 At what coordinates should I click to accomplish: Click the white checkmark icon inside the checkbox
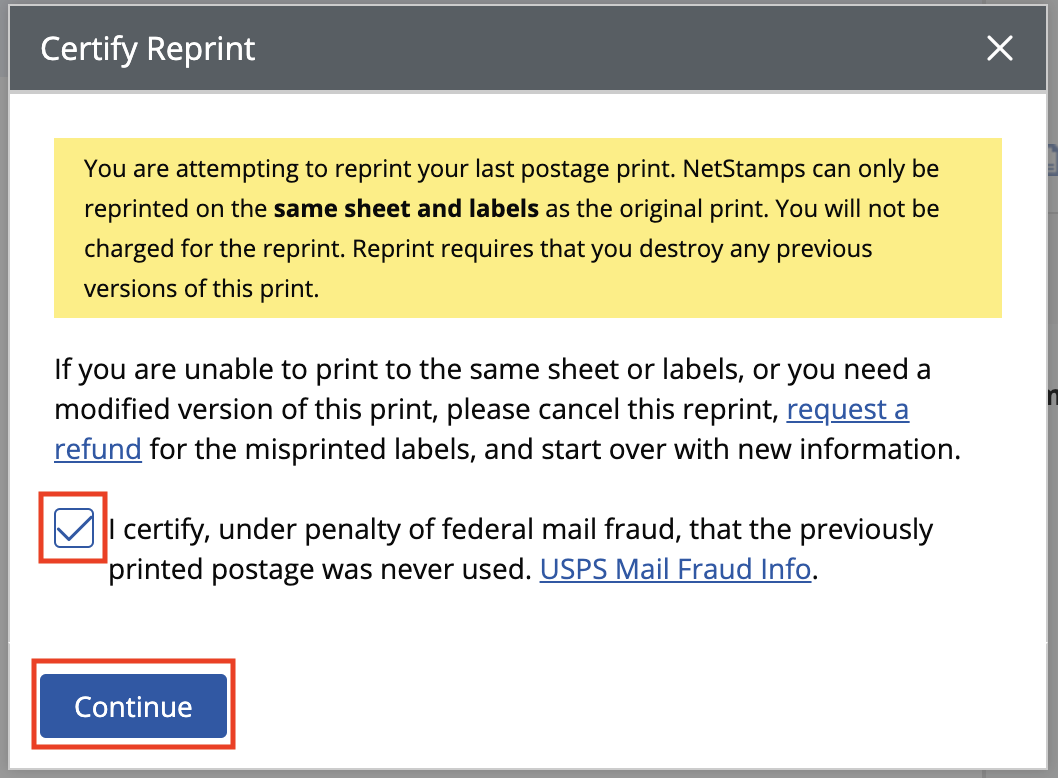click(72, 528)
